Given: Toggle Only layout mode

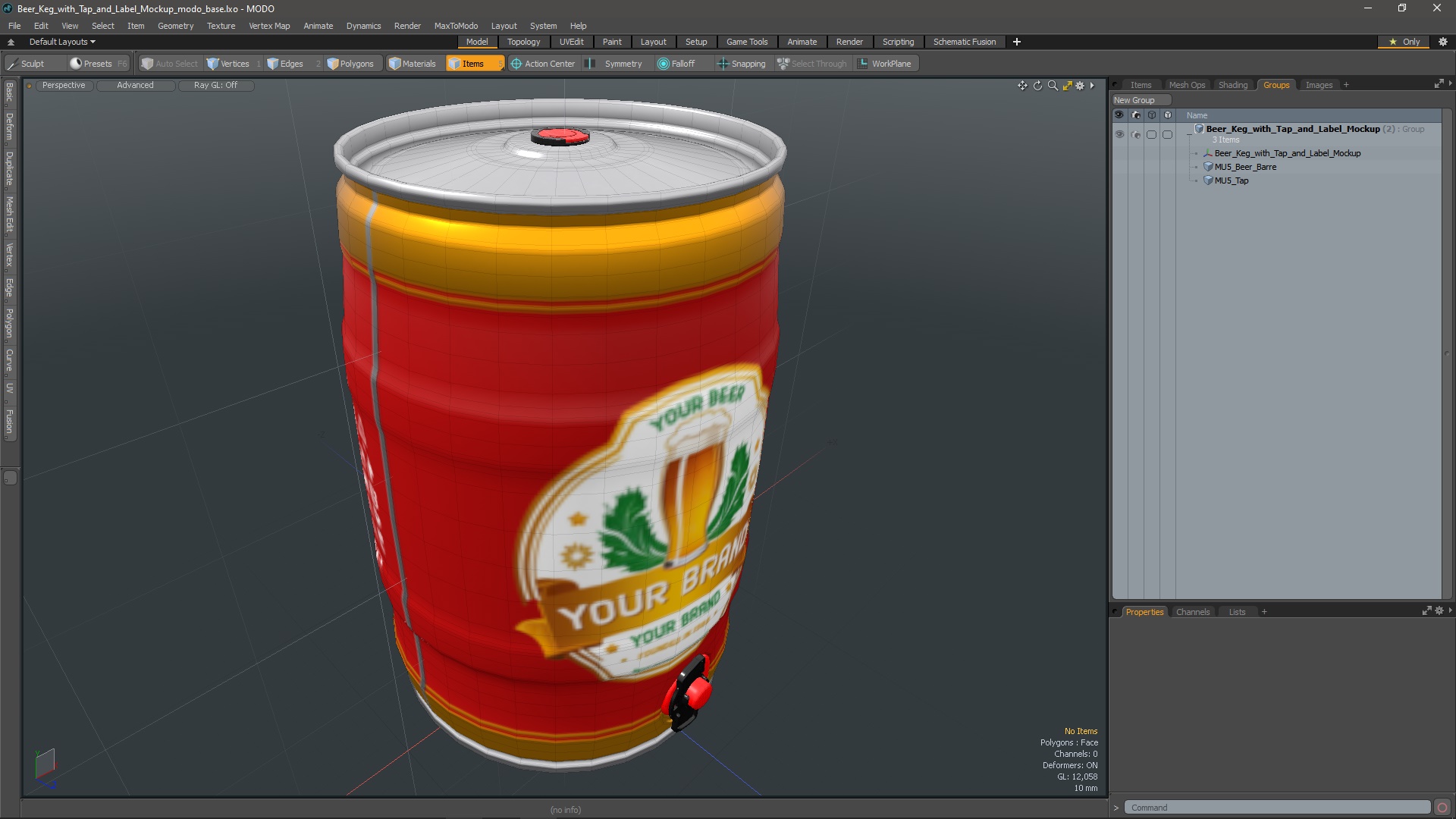Looking at the screenshot, I should pos(1404,42).
